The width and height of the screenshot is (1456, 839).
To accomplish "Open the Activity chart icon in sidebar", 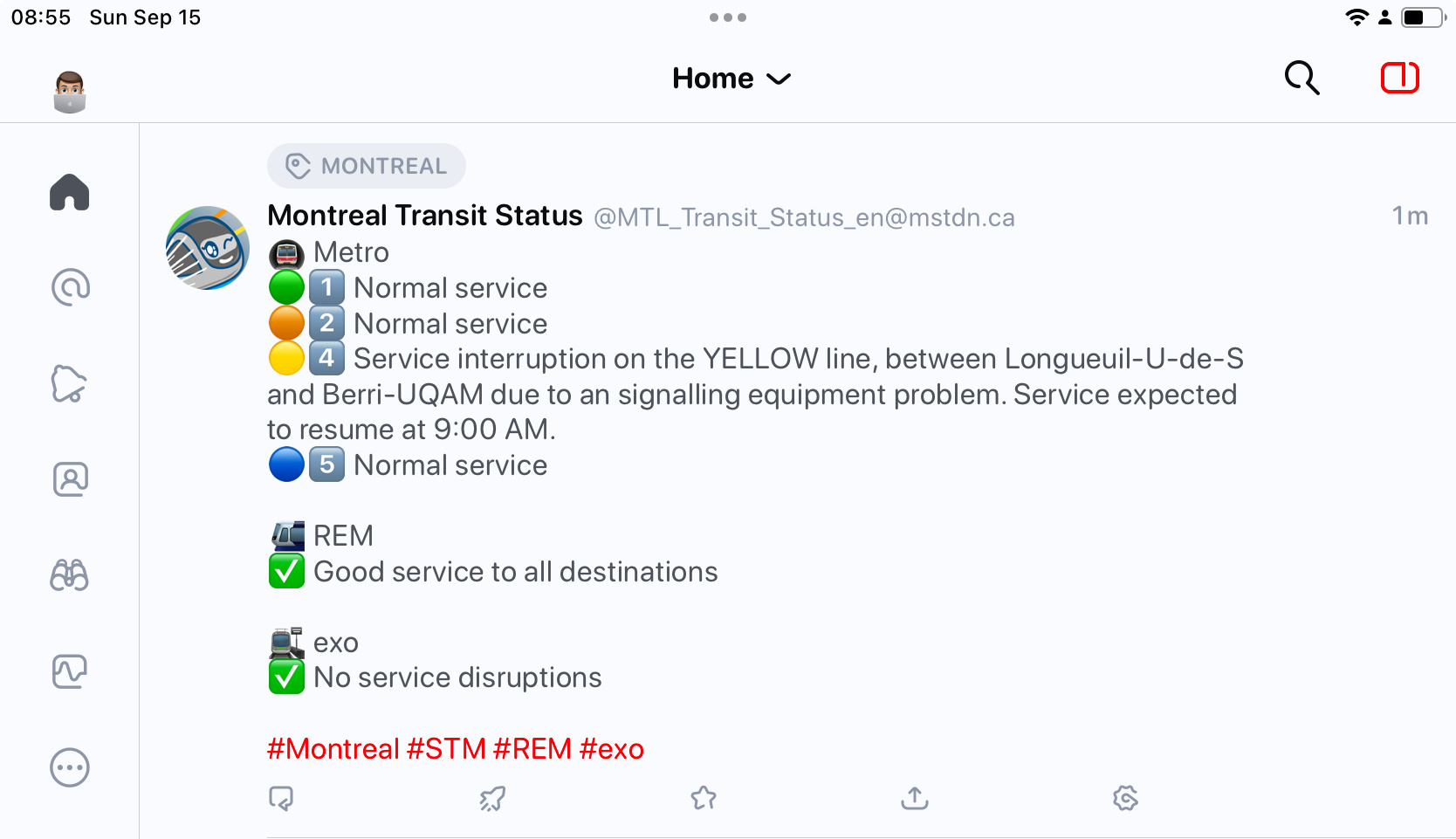I will [x=70, y=671].
